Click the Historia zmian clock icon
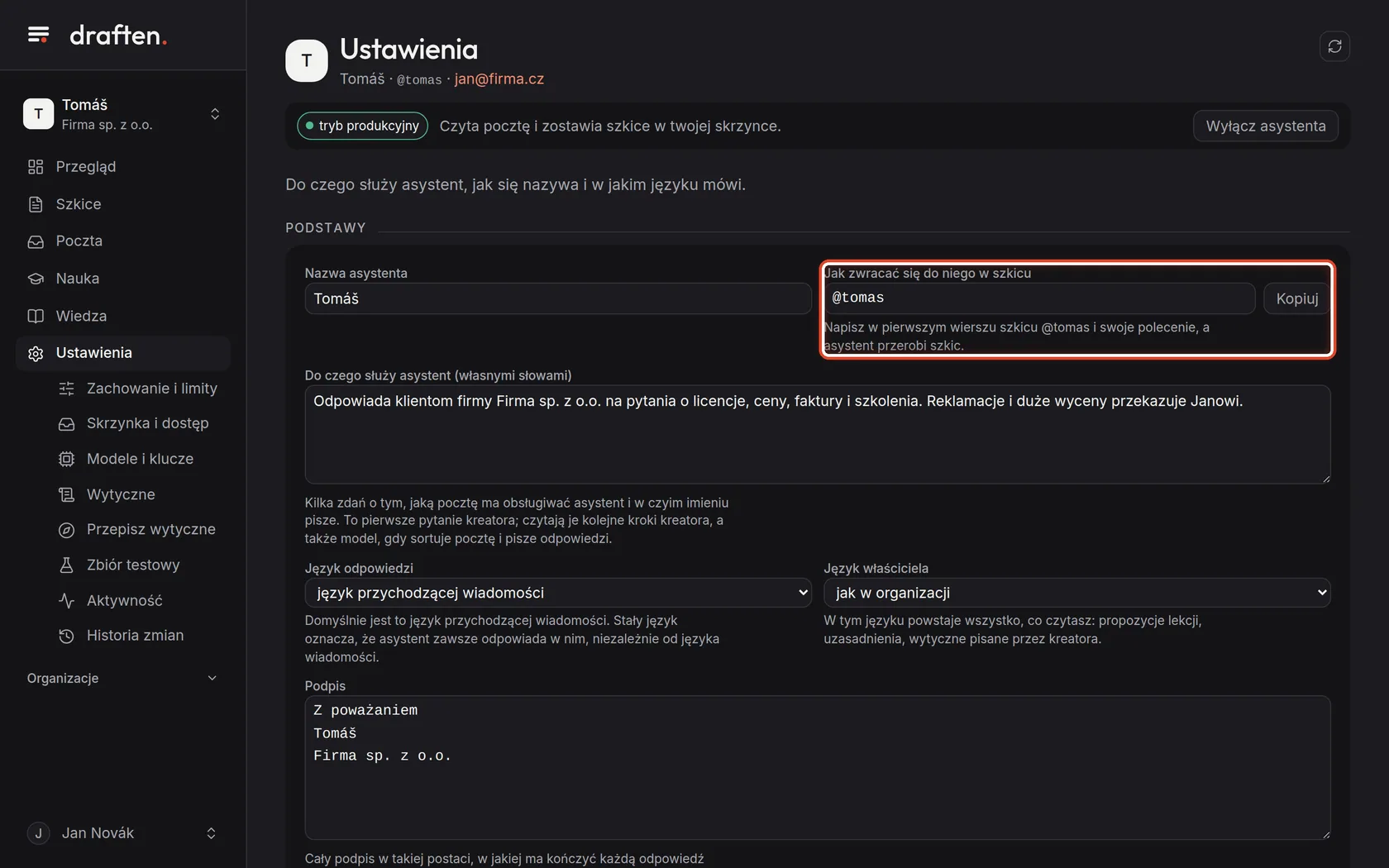This screenshot has width=1389, height=868. pos(67,636)
